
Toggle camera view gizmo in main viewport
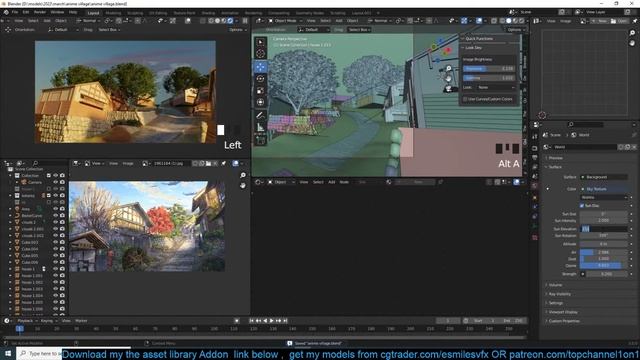coord(449,88)
